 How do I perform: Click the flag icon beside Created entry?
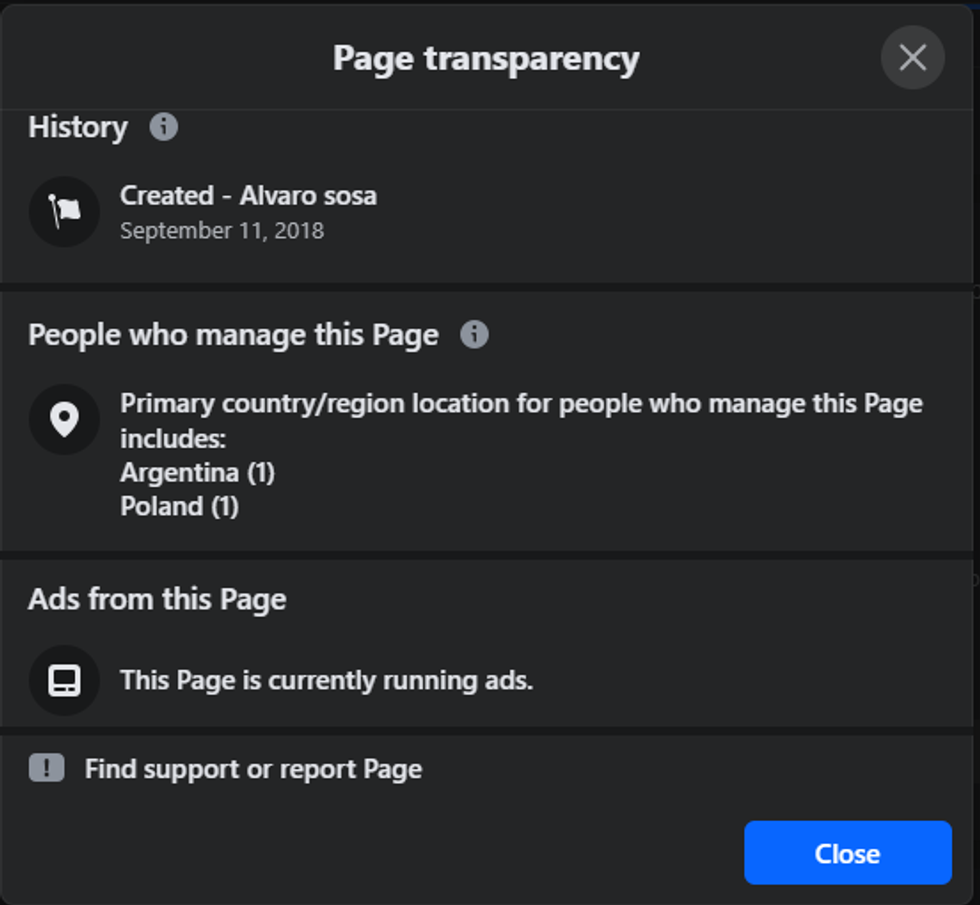[x=65, y=211]
